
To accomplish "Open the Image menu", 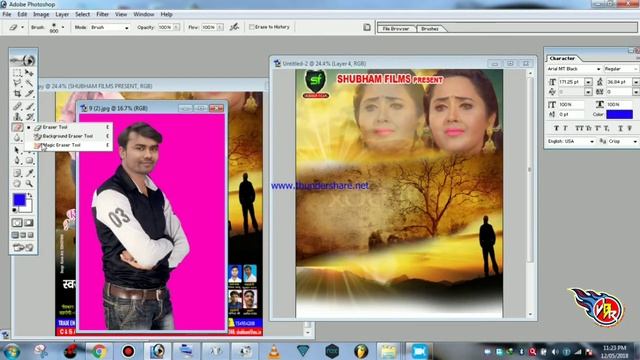I will 41,14.
